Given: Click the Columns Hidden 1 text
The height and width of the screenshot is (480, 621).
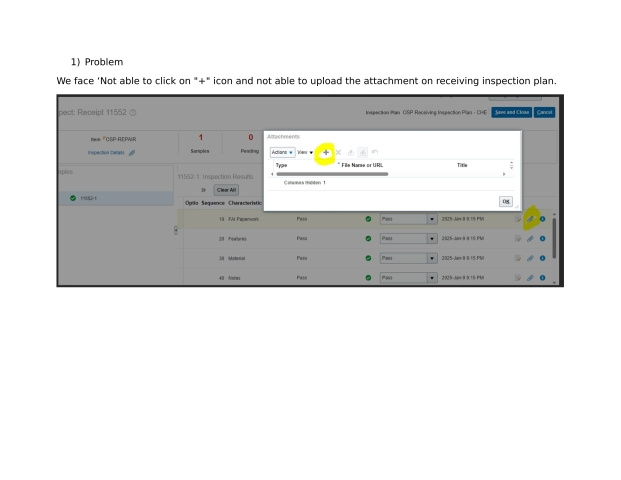Looking at the screenshot, I should (x=305, y=183).
